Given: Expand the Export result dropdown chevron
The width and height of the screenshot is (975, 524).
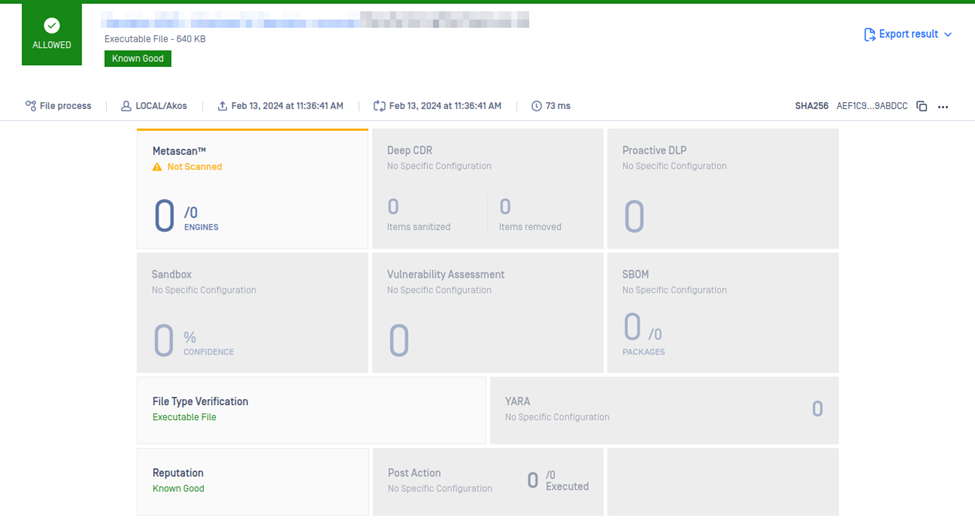Looking at the screenshot, I should pos(948,35).
